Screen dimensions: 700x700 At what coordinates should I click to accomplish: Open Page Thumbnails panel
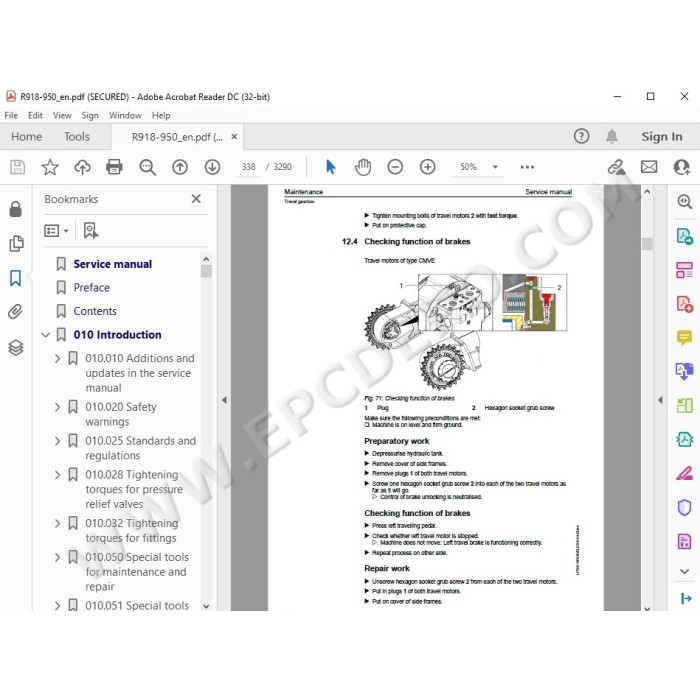[x=16, y=243]
